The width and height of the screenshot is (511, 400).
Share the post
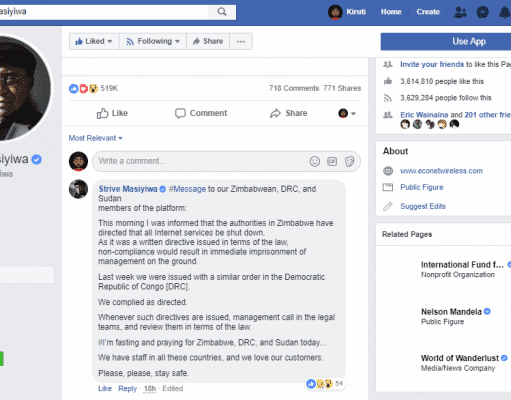tap(288, 113)
